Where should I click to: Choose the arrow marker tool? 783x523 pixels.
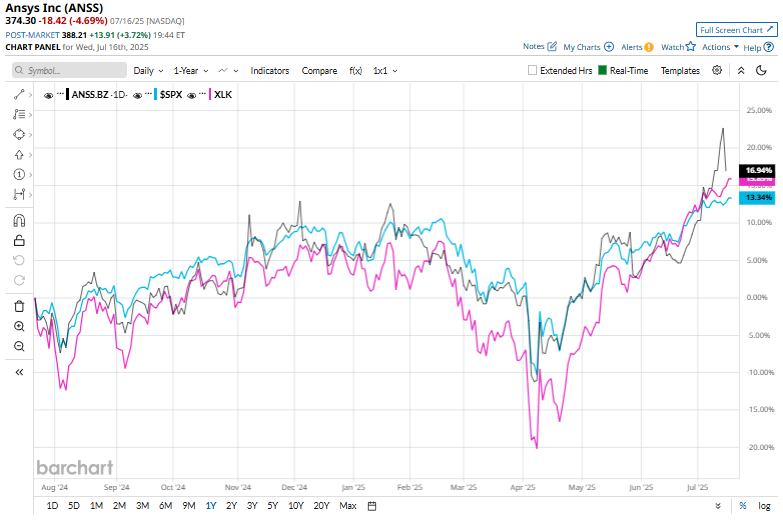point(19,154)
